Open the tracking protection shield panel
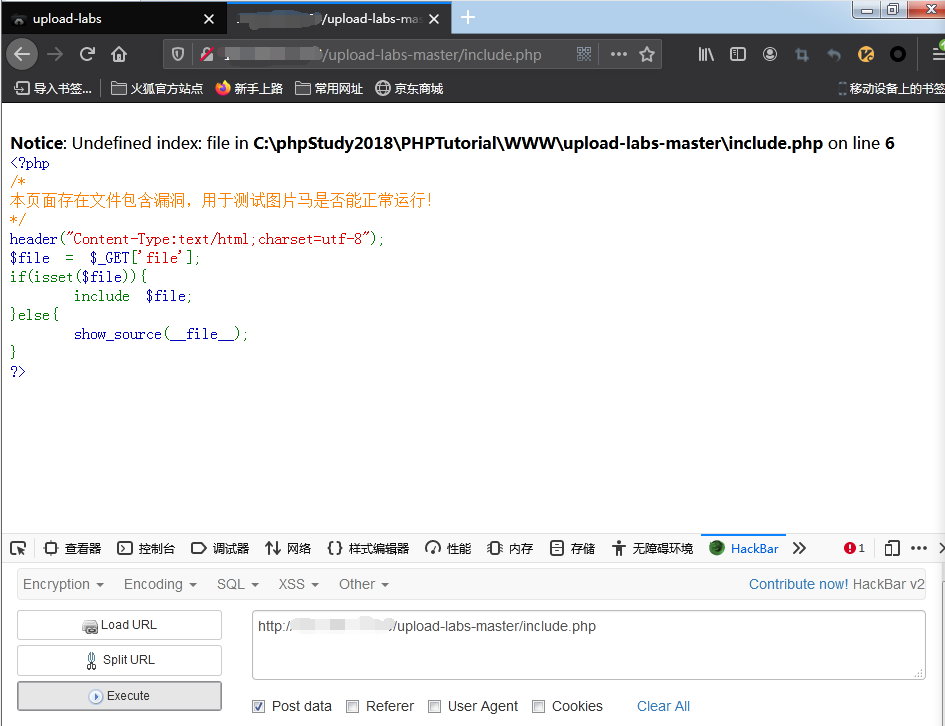This screenshot has width=945, height=726. click(x=179, y=54)
